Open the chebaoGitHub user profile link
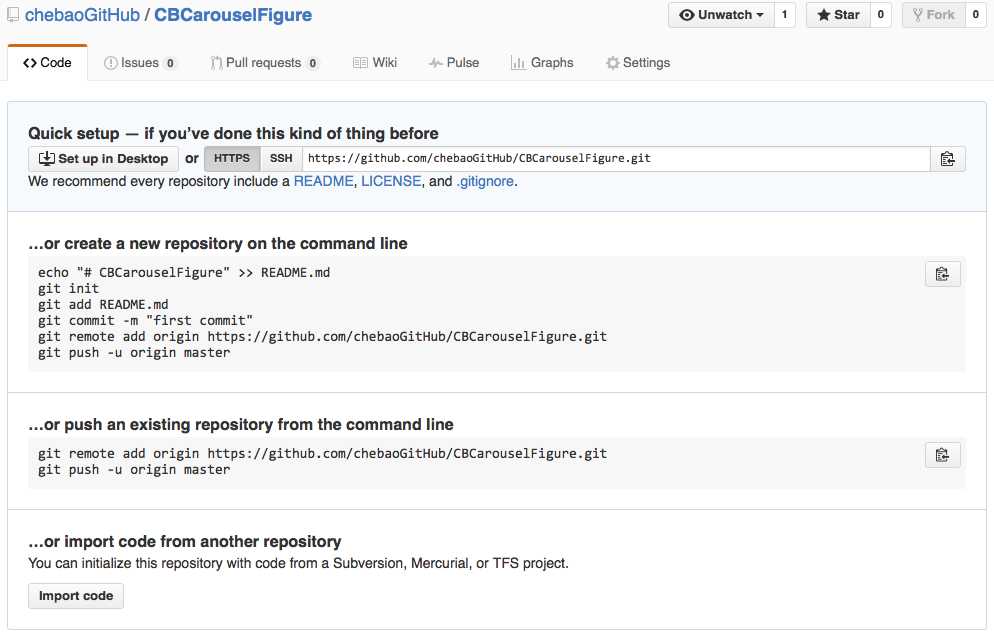Screen dimensions: 994x636 point(82,15)
